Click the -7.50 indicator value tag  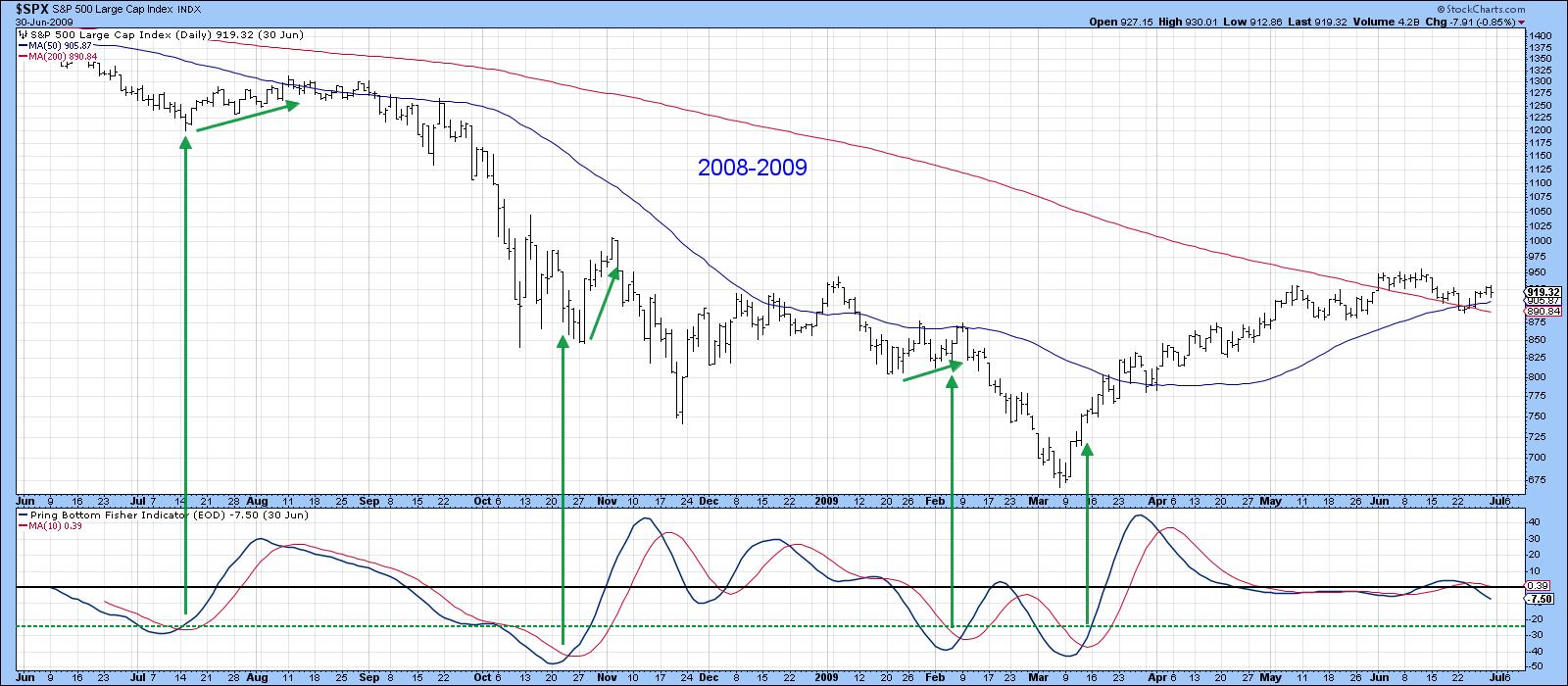[x=1541, y=598]
